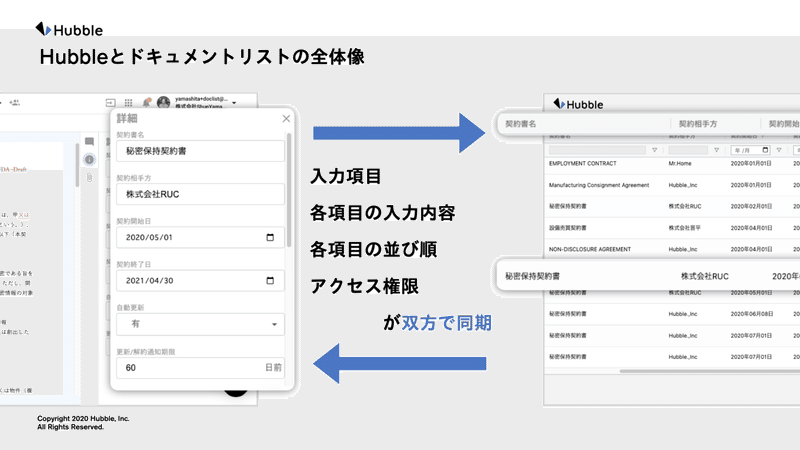Click the counterparty filter input box

(688, 150)
